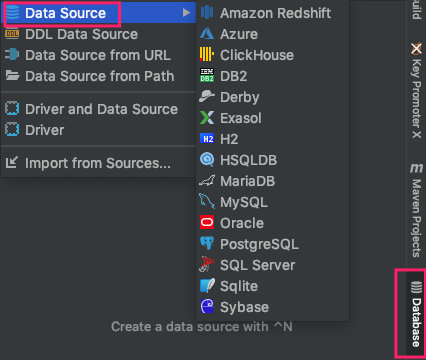Click the DDL Data Source icon
The width and height of the screenshot is (426, 360).
(x=12, y=34)
